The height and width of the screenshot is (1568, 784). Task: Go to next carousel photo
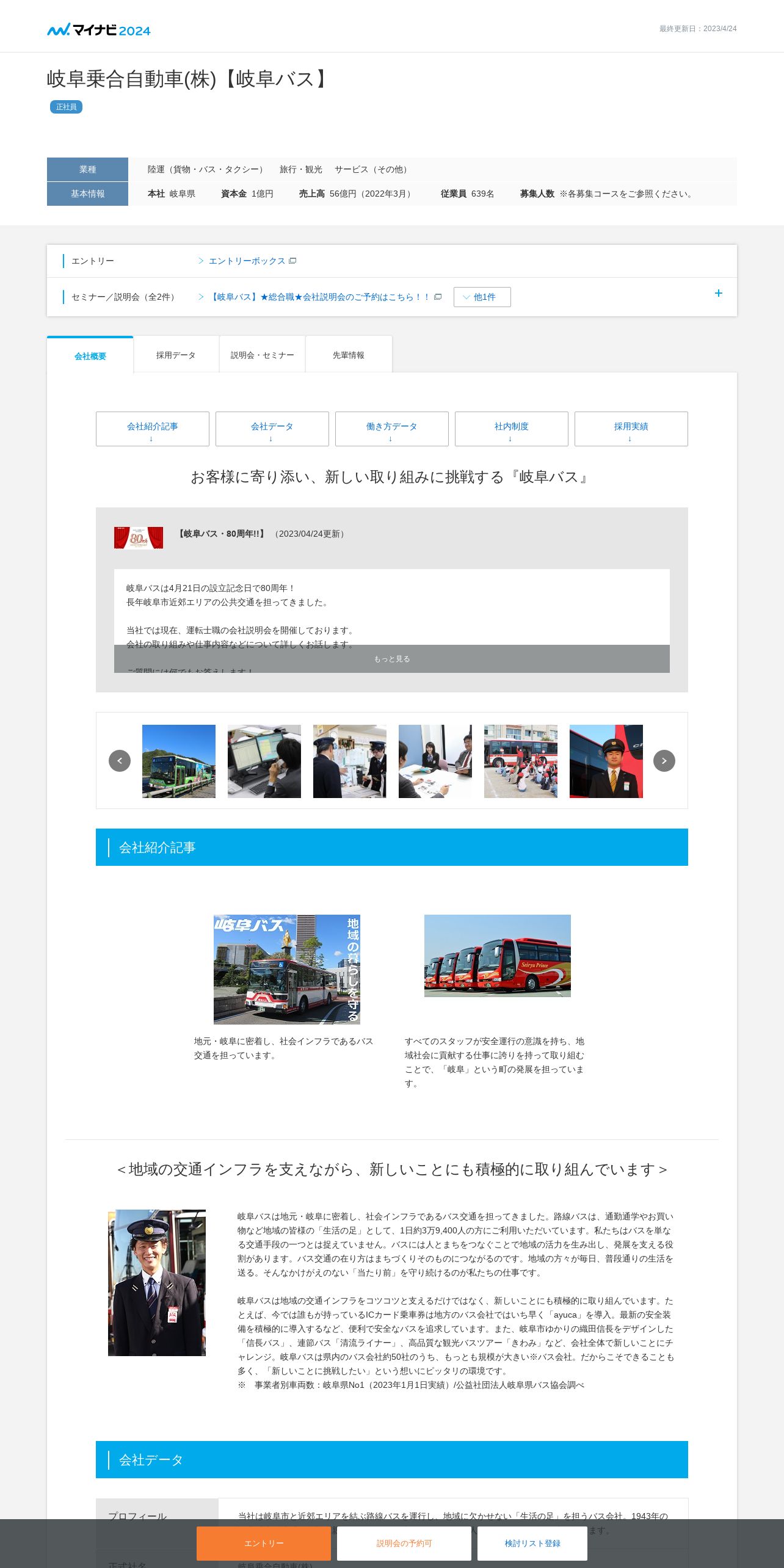click(664, 761)
